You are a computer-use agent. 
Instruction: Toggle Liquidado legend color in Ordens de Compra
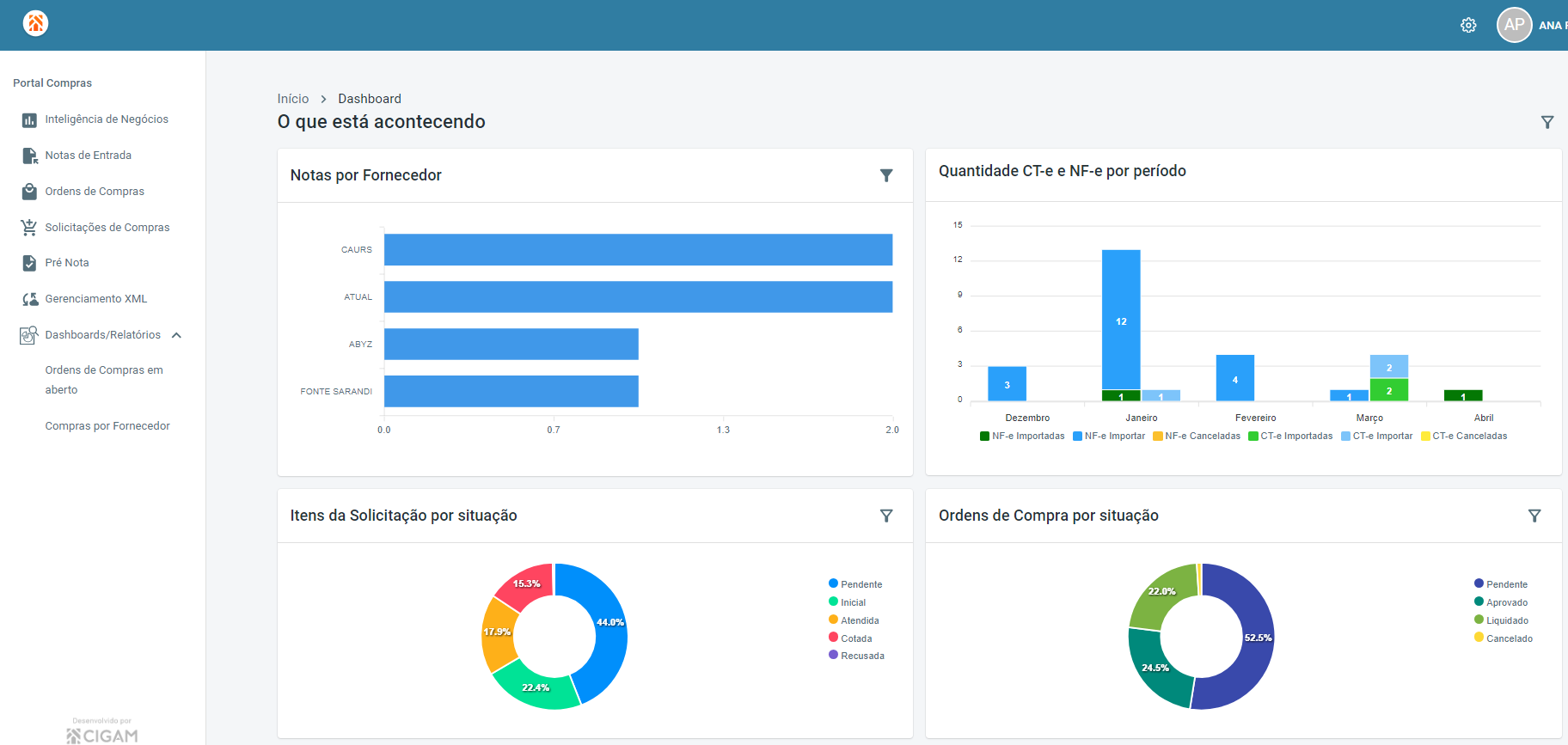tap(1479, 620)
